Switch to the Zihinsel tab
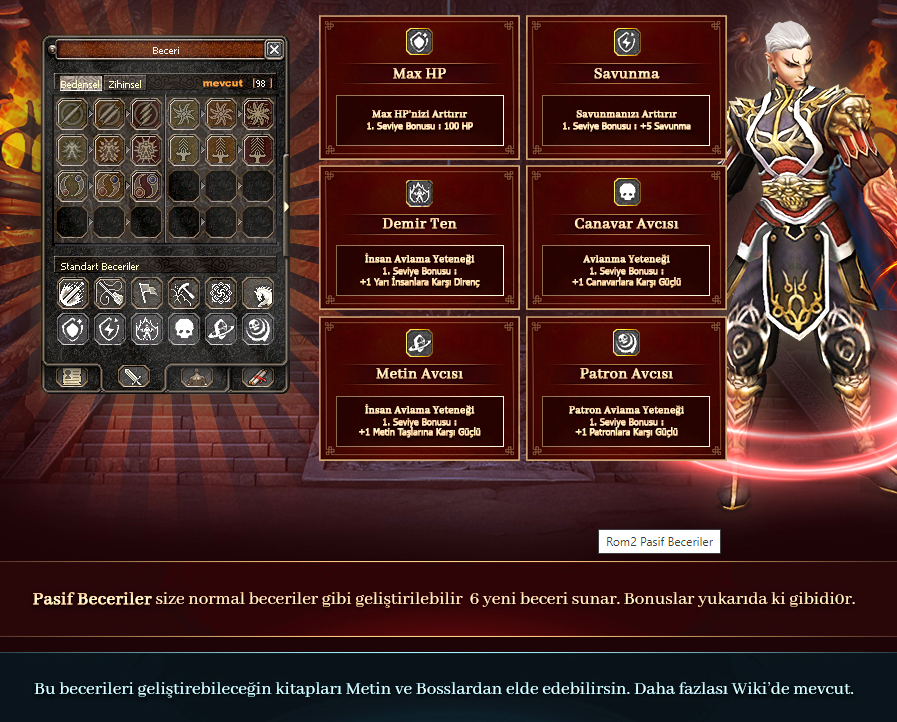This screenshot has width=897, height=722. [125, 84]
